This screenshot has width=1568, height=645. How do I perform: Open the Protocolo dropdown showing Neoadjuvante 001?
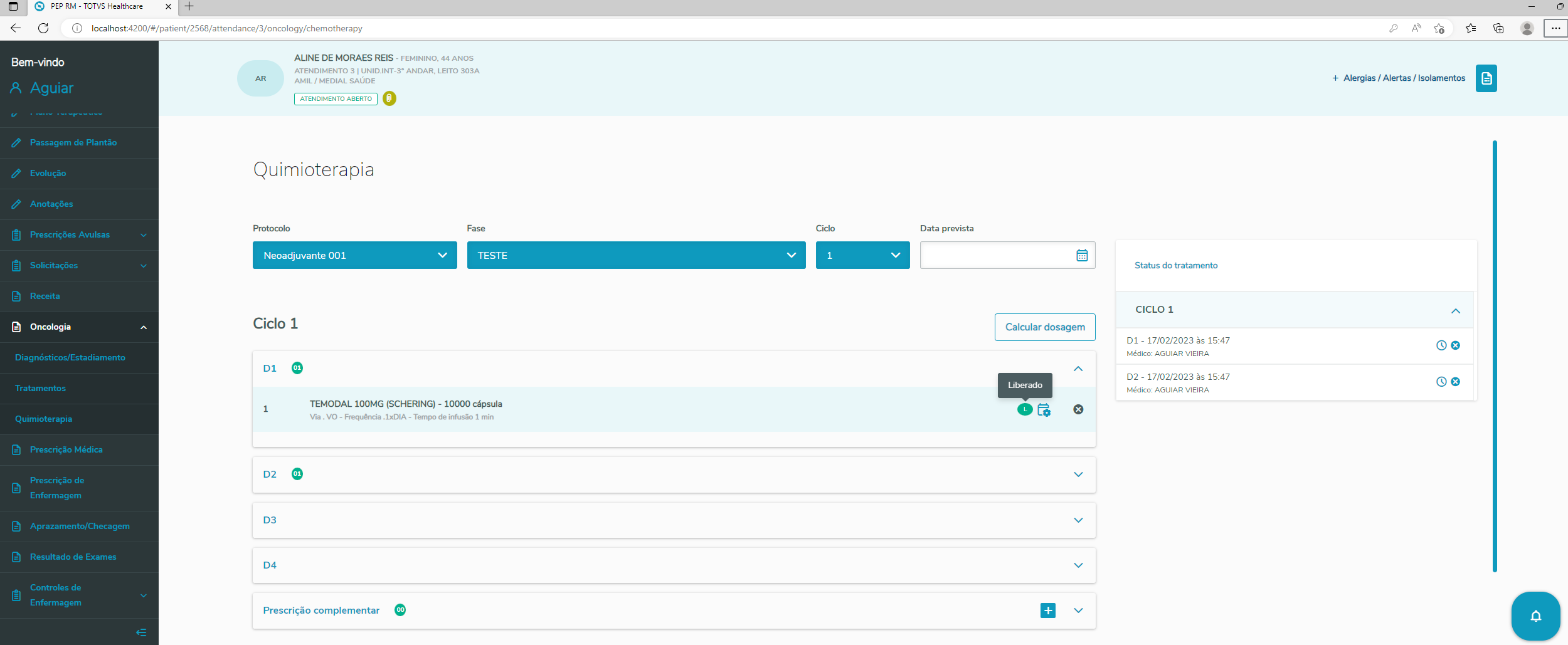(355, 255)
